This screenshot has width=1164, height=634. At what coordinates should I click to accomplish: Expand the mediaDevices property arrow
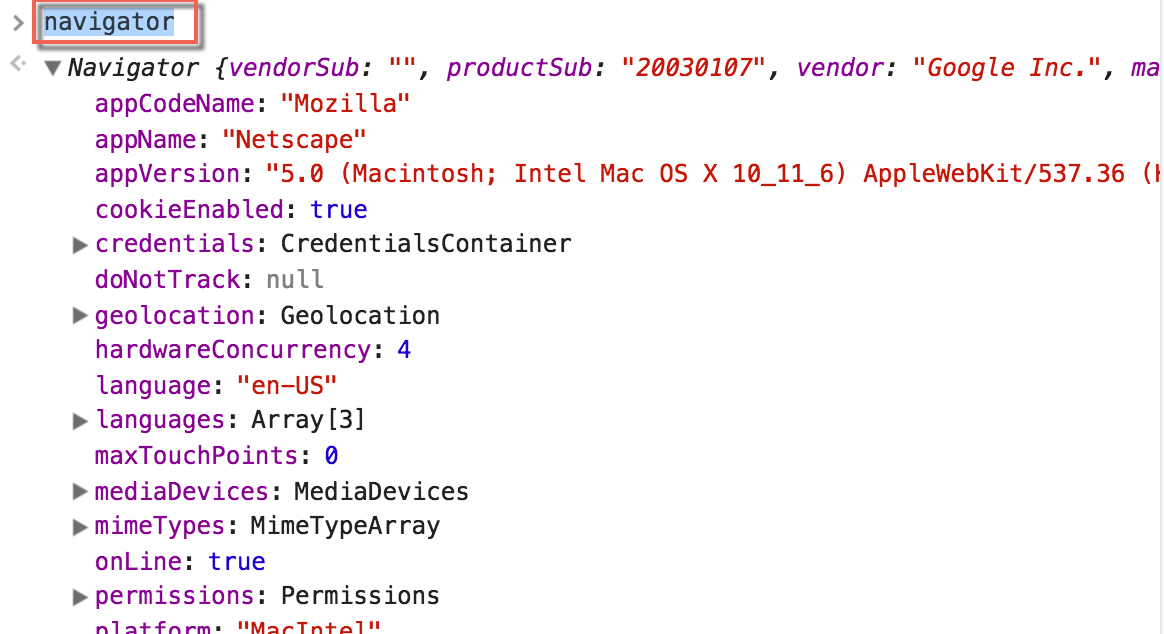(x=79, y=491)
